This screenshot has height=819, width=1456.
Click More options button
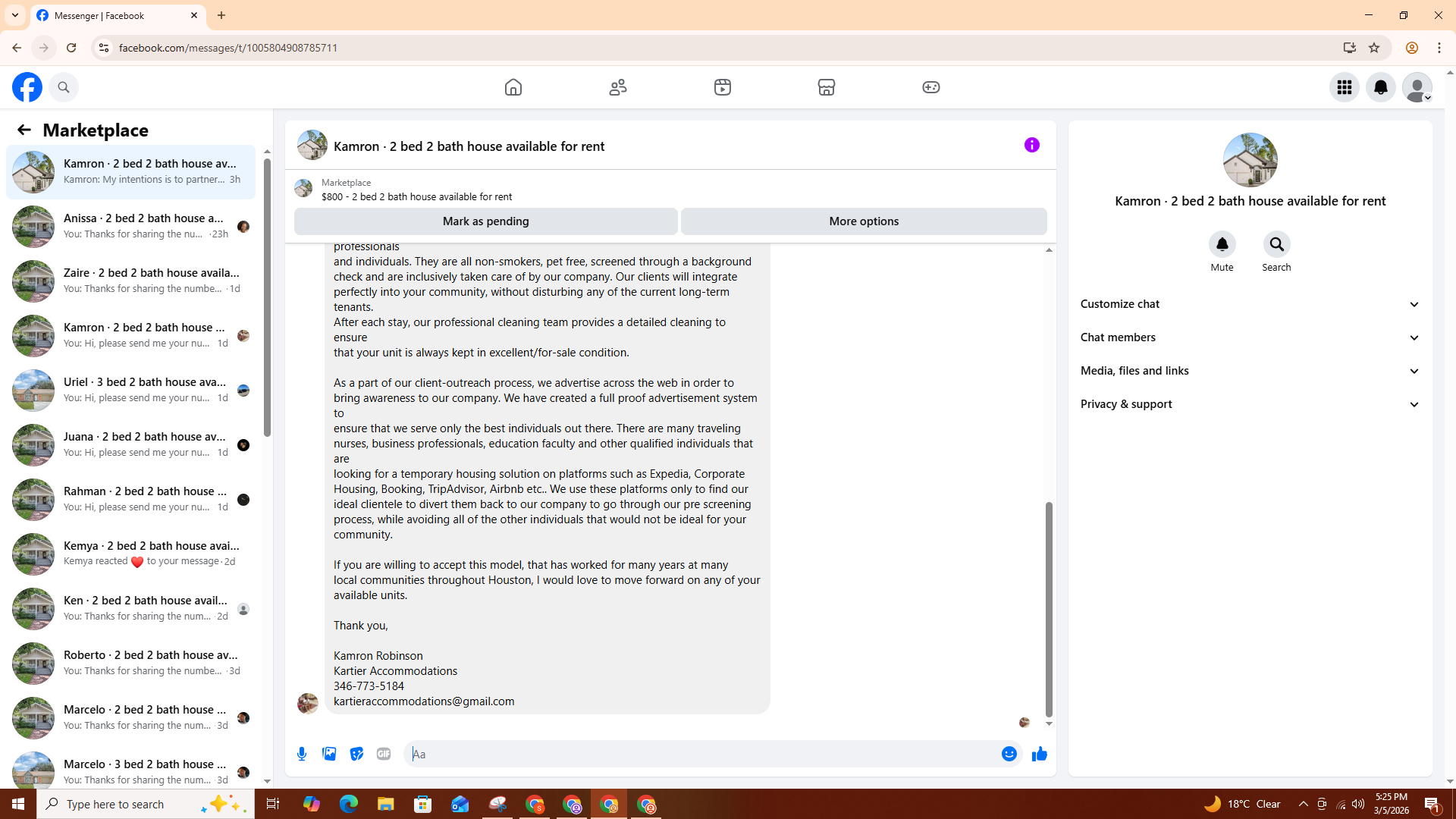(x=863, y=221)
